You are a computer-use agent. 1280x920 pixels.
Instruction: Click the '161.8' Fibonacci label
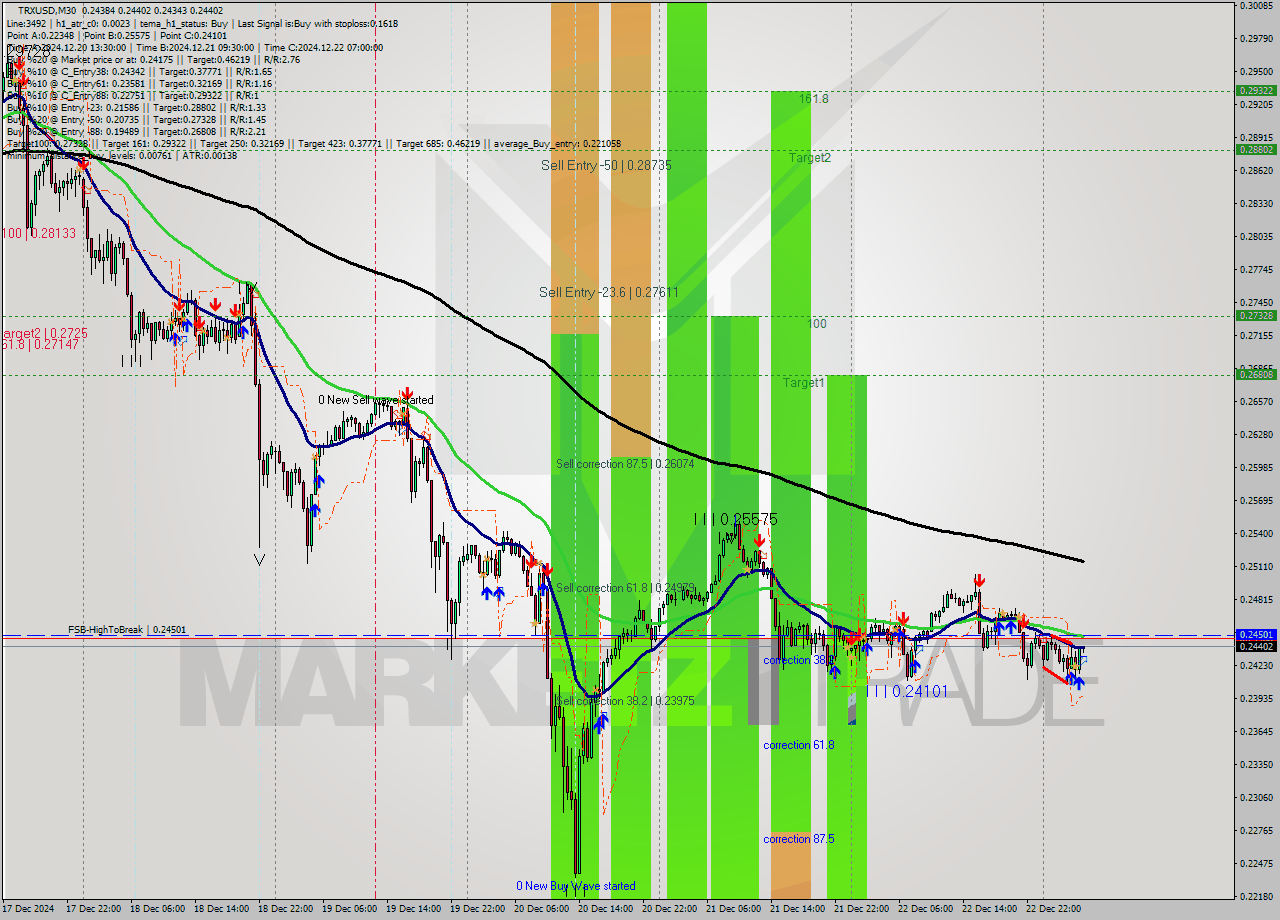click(814, 99)
